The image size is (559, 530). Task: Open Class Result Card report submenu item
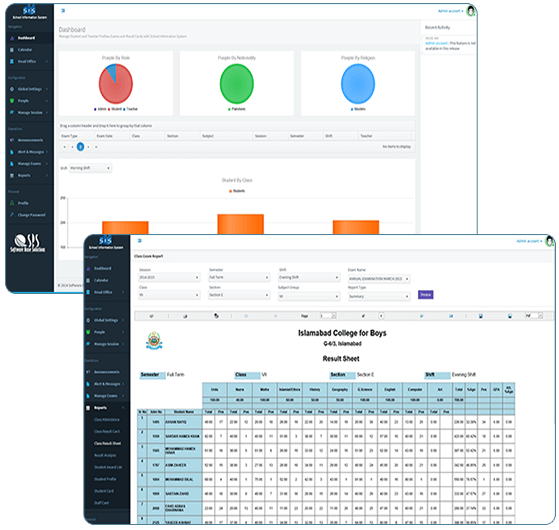[107, 431]
